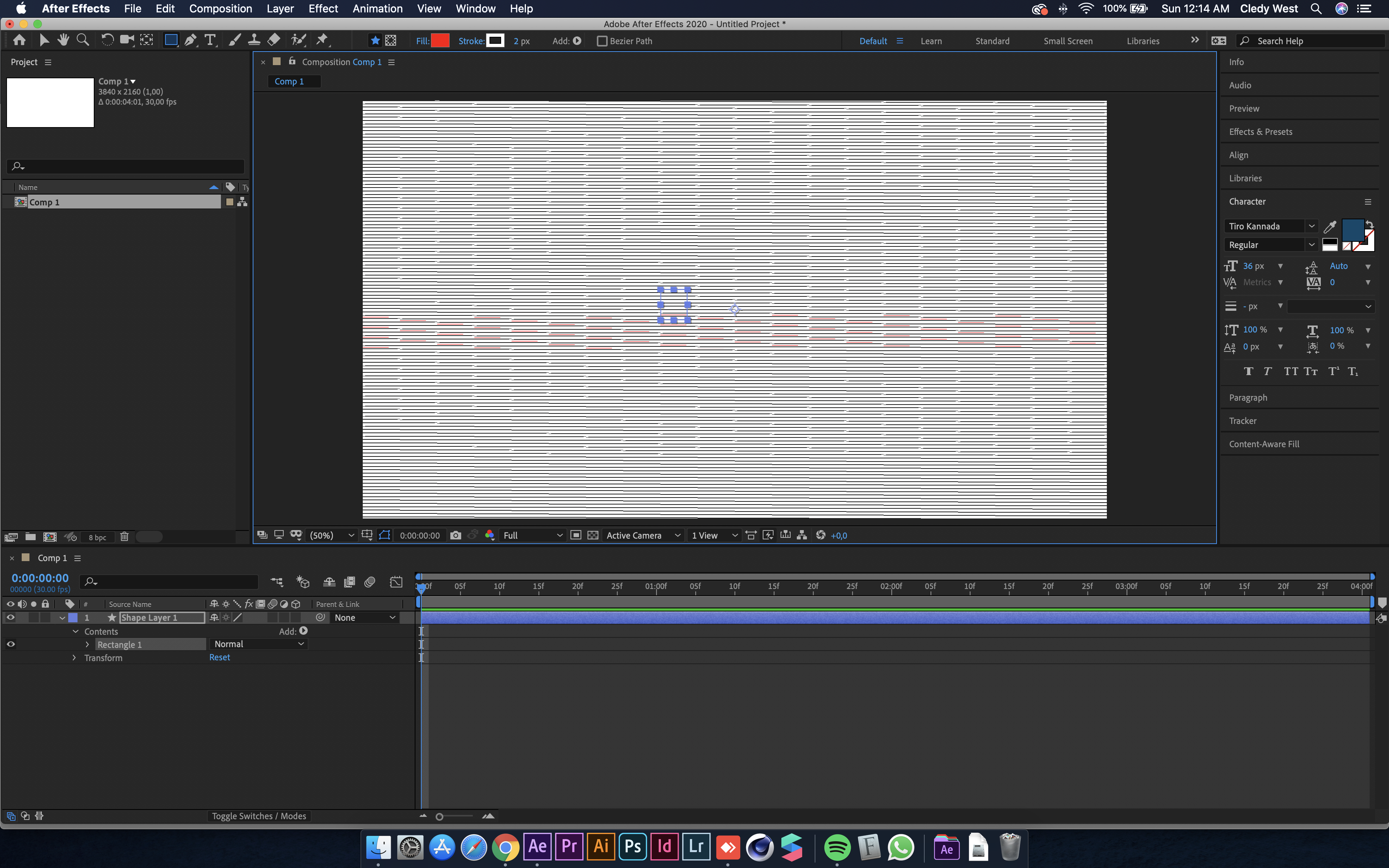Open the Composition menu
1389x868 pixels.
[x=221, y=9]
